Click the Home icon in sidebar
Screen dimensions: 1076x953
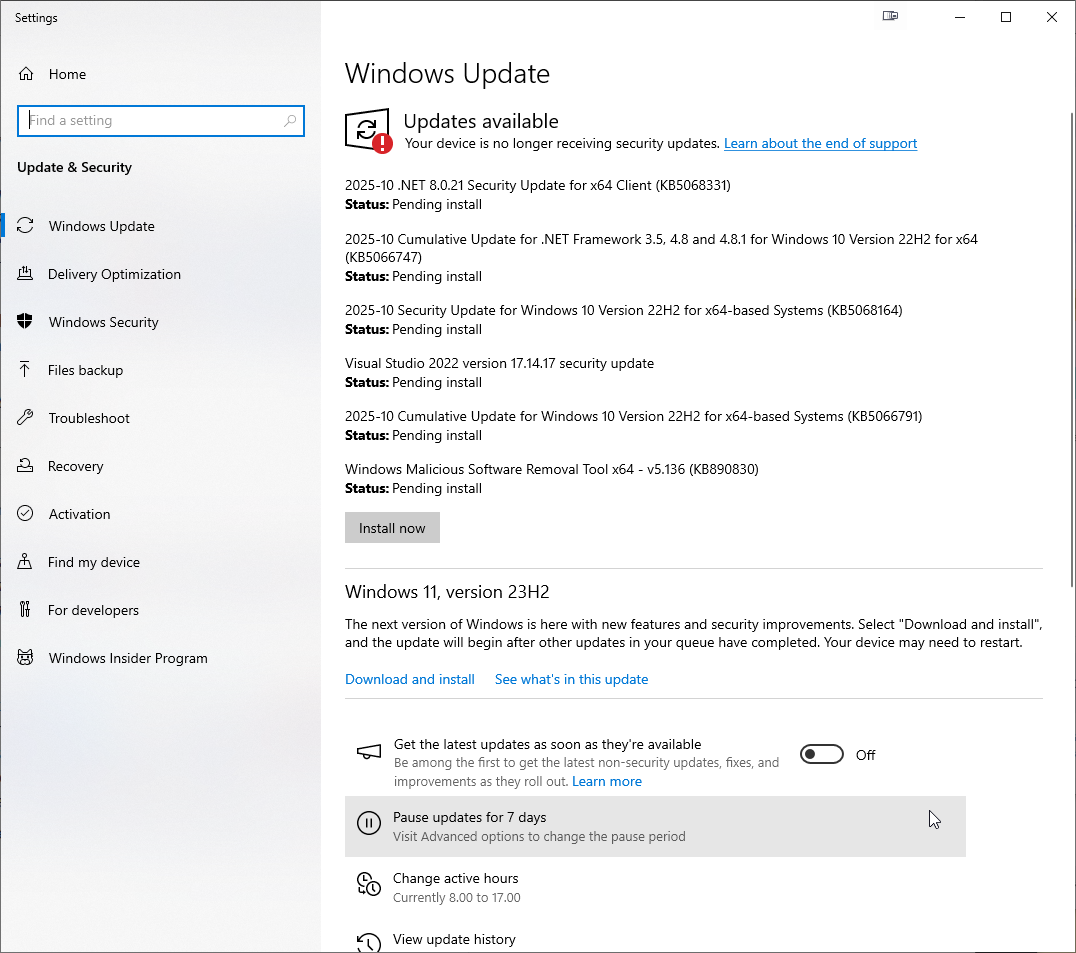pos(26,74)
